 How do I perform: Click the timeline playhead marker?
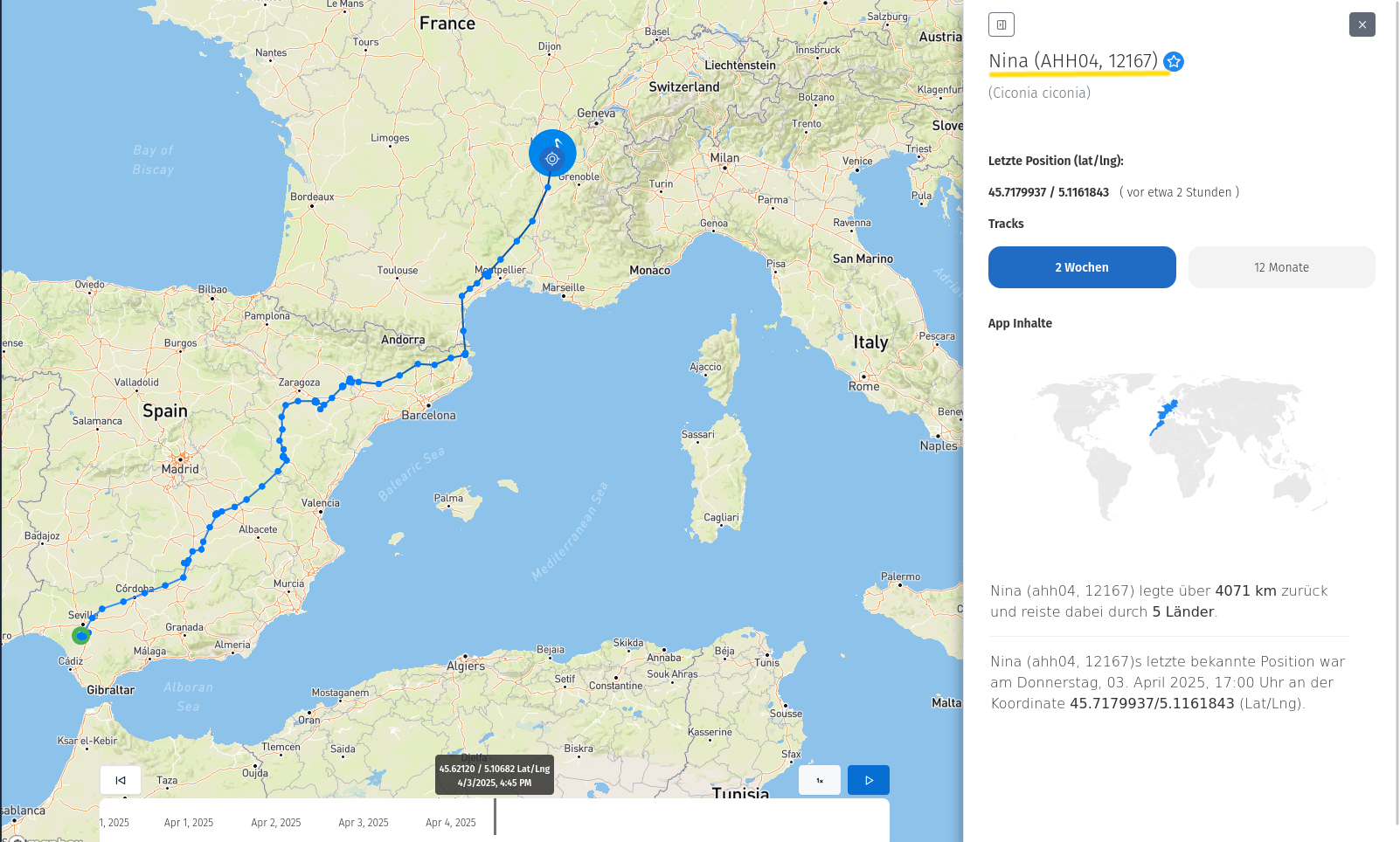pos(495,818)
